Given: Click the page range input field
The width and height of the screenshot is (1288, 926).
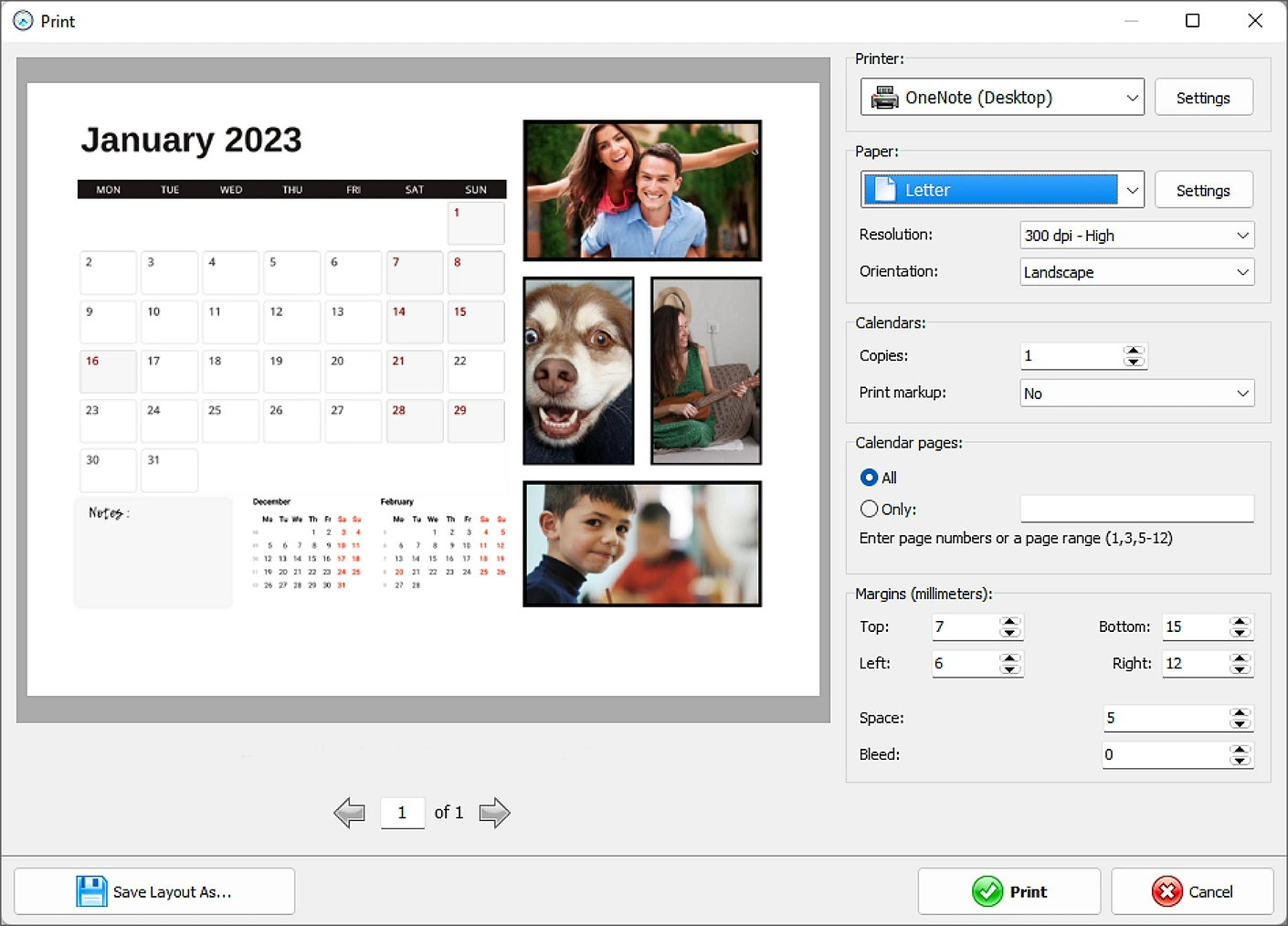Looking at the screenshot, I should [1136, 509].
